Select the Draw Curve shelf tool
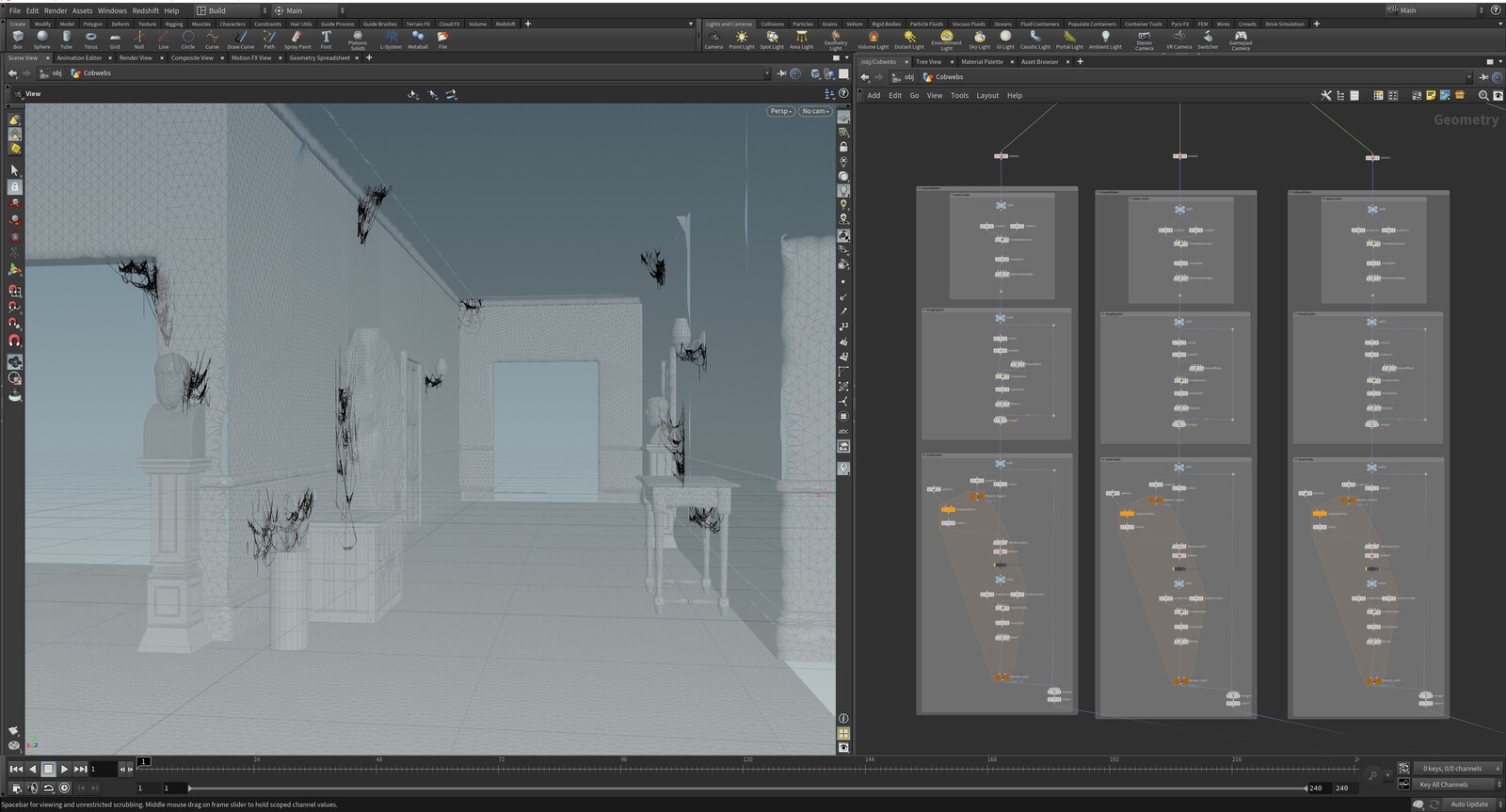The height and width of the screenshot is (812, 1506). [x=240, y=39]
